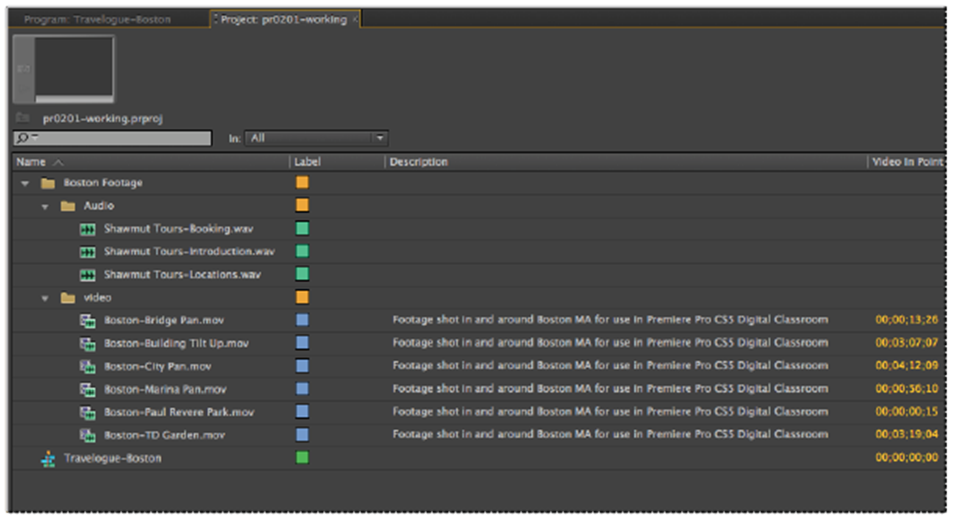953x519 pixels.
Task: Sort by Video In Point column header
Action: [906, 162]
